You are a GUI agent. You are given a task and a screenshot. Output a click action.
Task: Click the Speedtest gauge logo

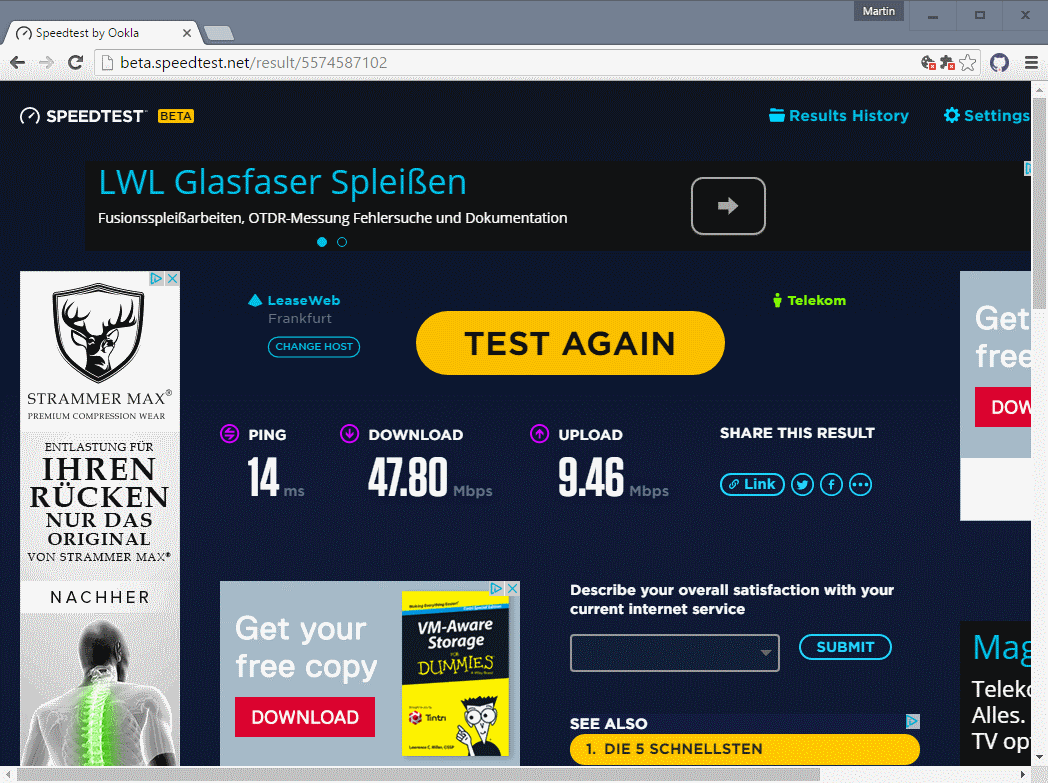pyautogui.click(x=29, y=116)
